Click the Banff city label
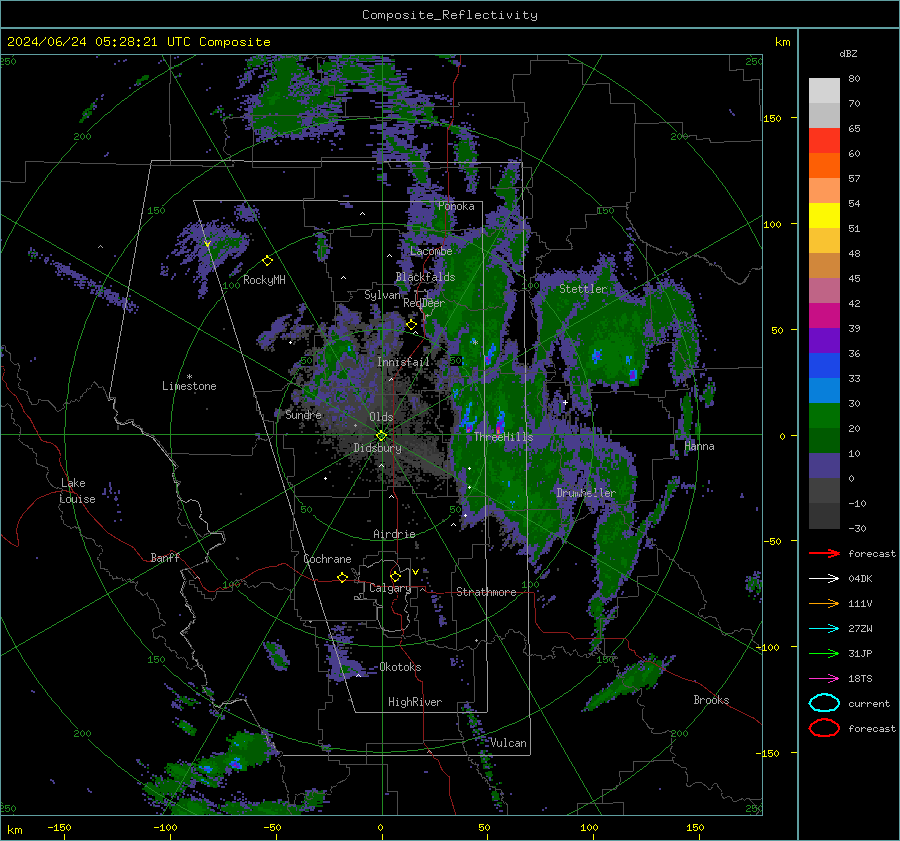This screenshot has height=841, width=900. 165,557
